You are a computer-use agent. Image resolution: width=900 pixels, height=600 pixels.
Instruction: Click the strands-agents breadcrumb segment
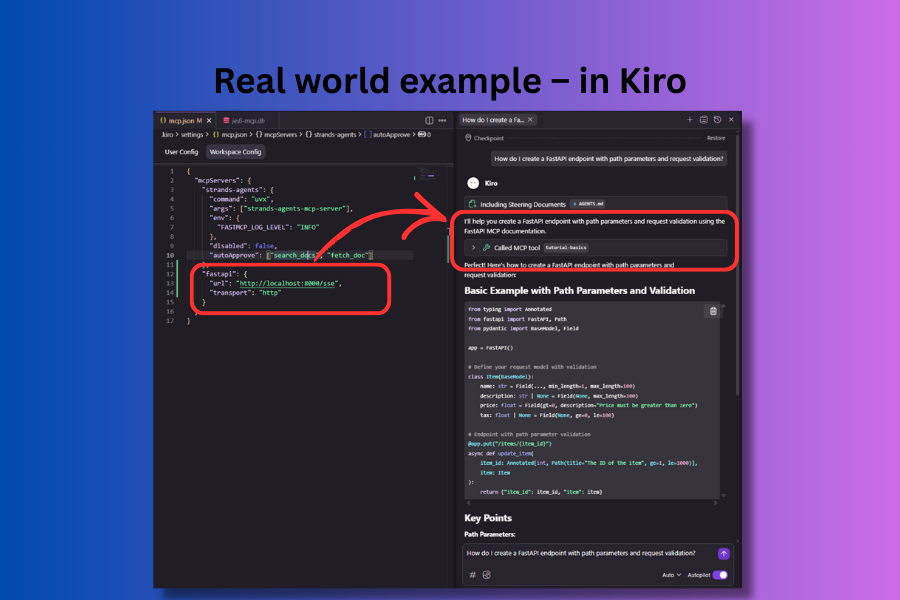point(331,135)
